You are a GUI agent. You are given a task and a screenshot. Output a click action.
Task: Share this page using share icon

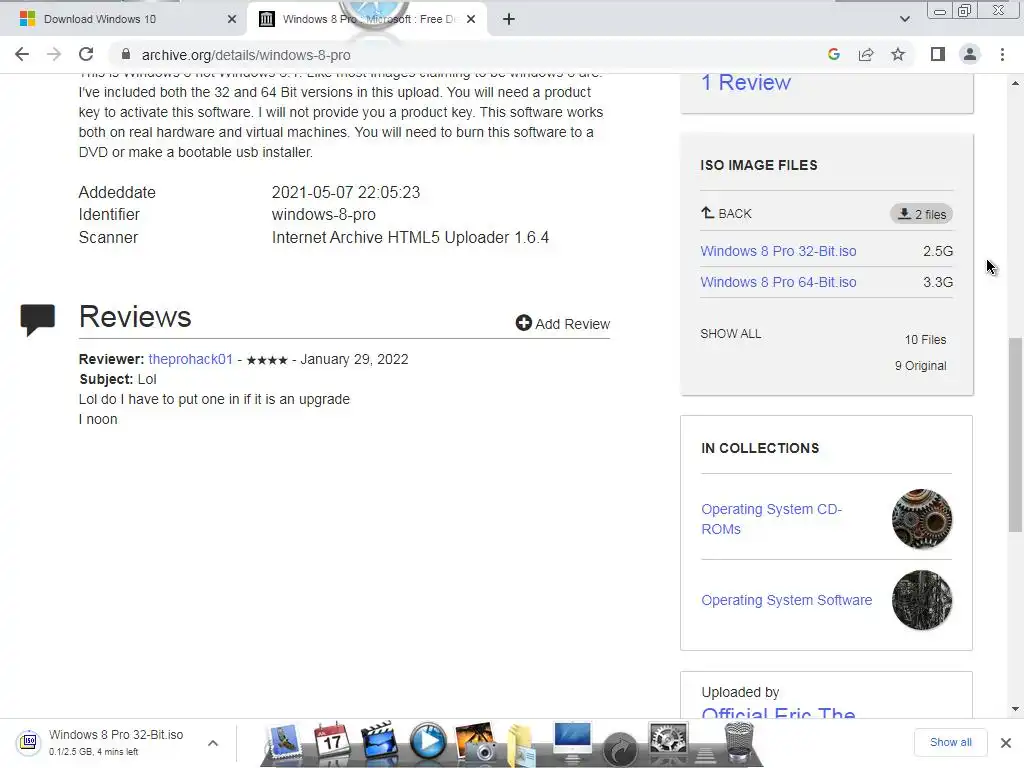click(866, 54)
